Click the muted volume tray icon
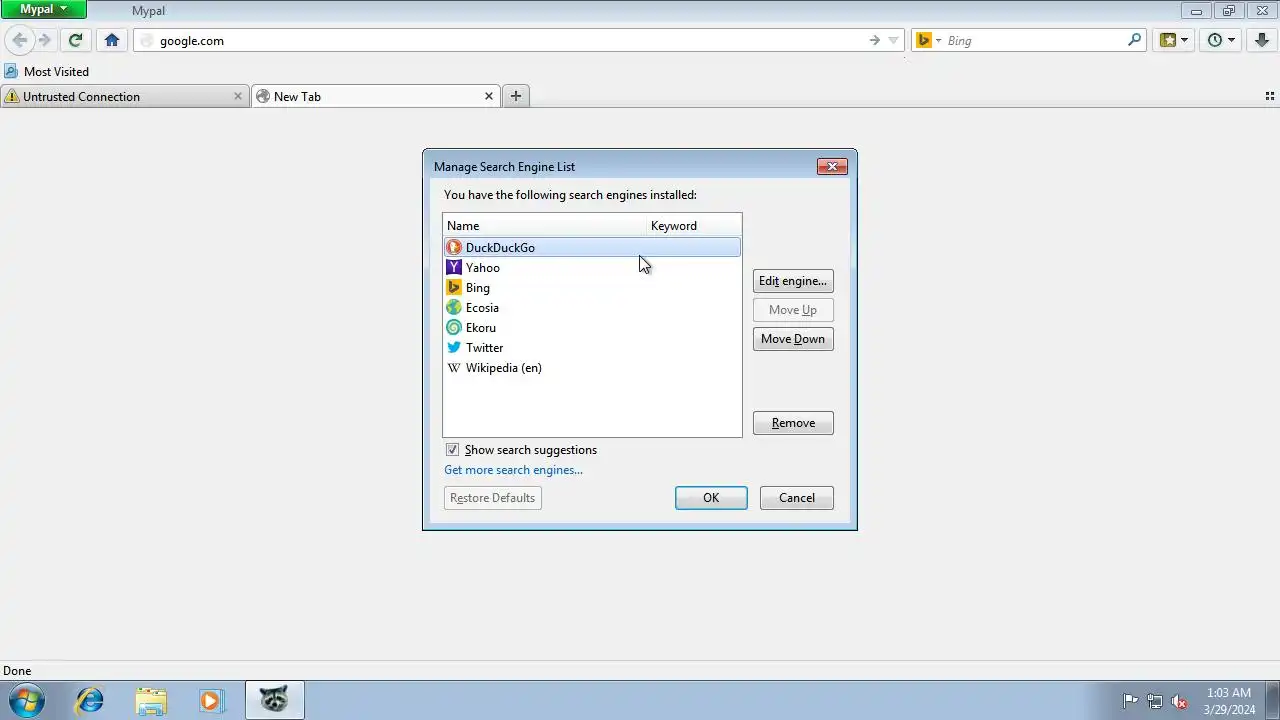This screenshot has height=720, width=1280. click(x=1179, y=701)
